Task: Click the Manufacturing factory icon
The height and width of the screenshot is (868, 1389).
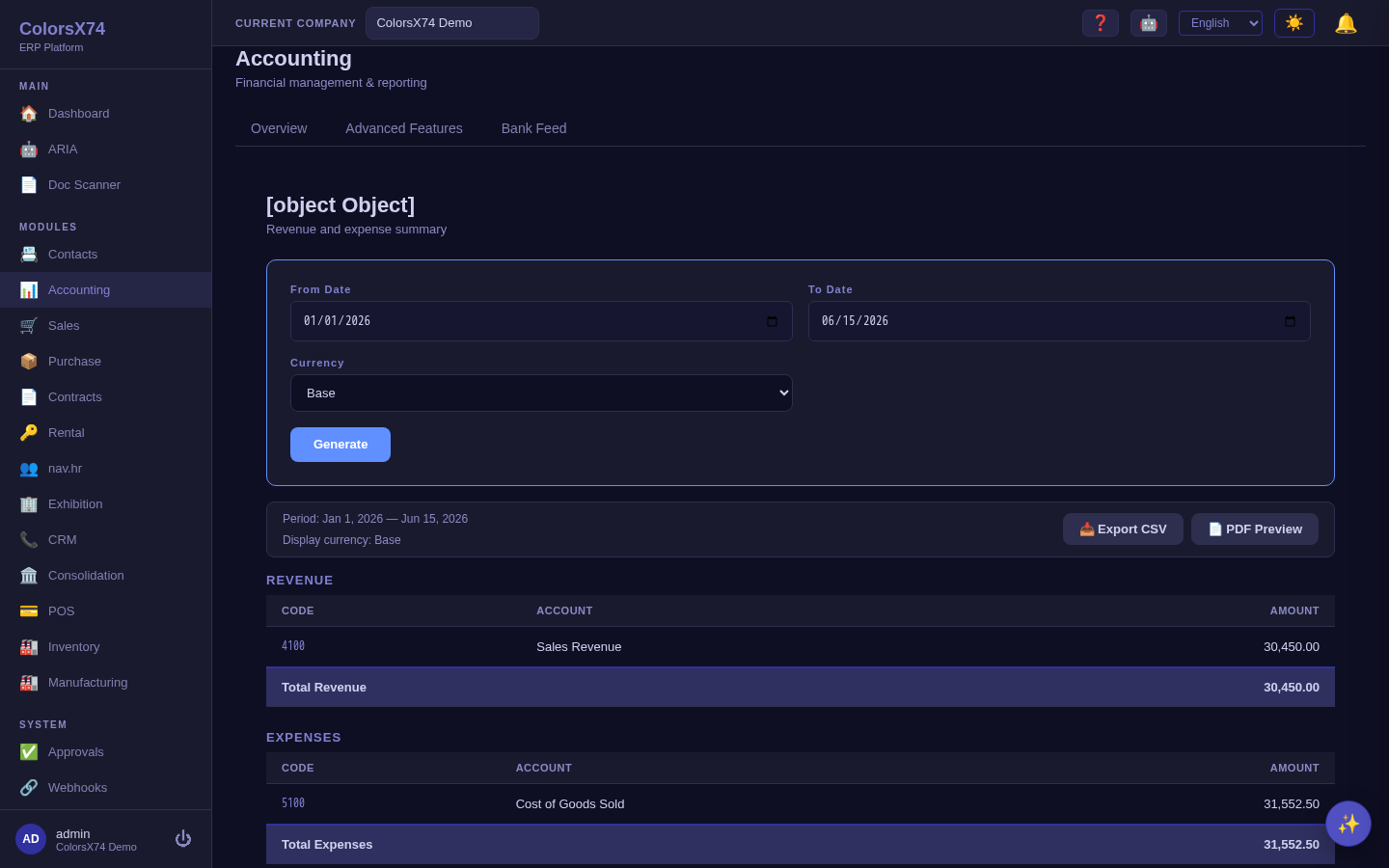Action: [29, 683]
